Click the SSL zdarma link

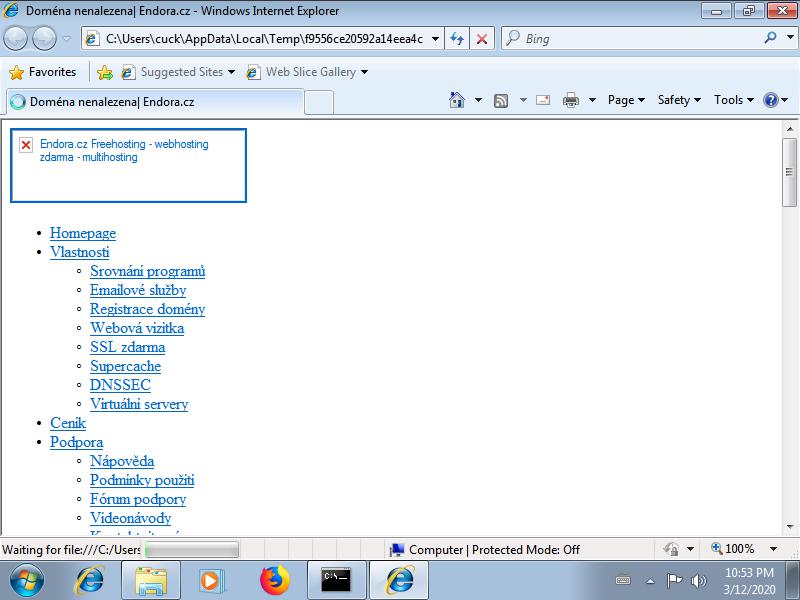(x=128, y=347)
